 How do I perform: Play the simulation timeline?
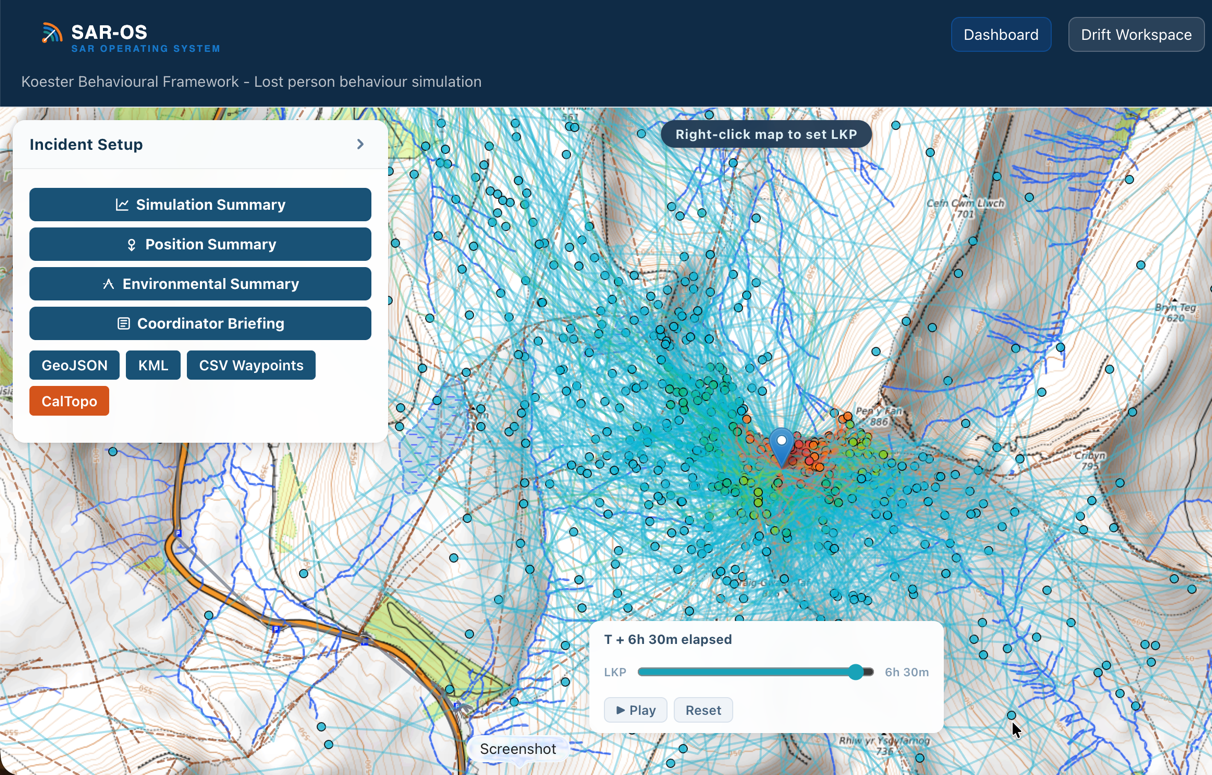click(x=635, y=710)
